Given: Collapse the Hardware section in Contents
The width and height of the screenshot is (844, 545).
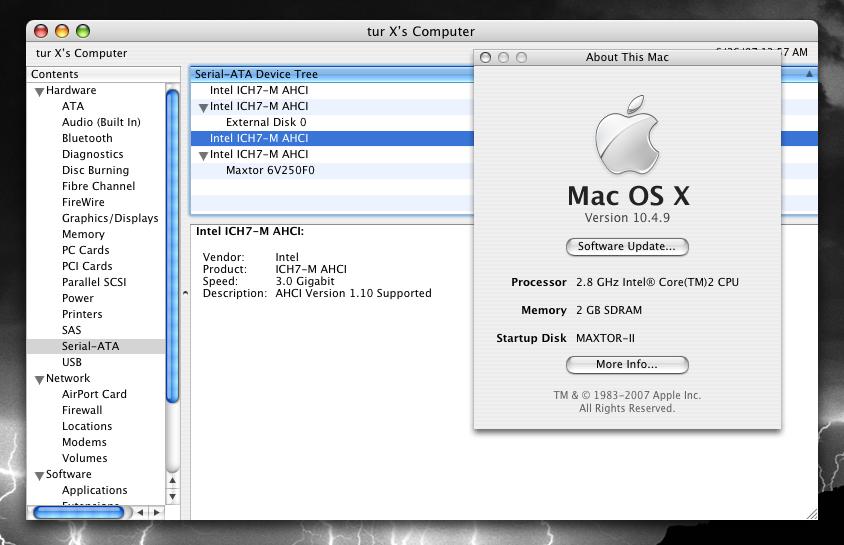Looking at the screenshot, I should [39, 91].
